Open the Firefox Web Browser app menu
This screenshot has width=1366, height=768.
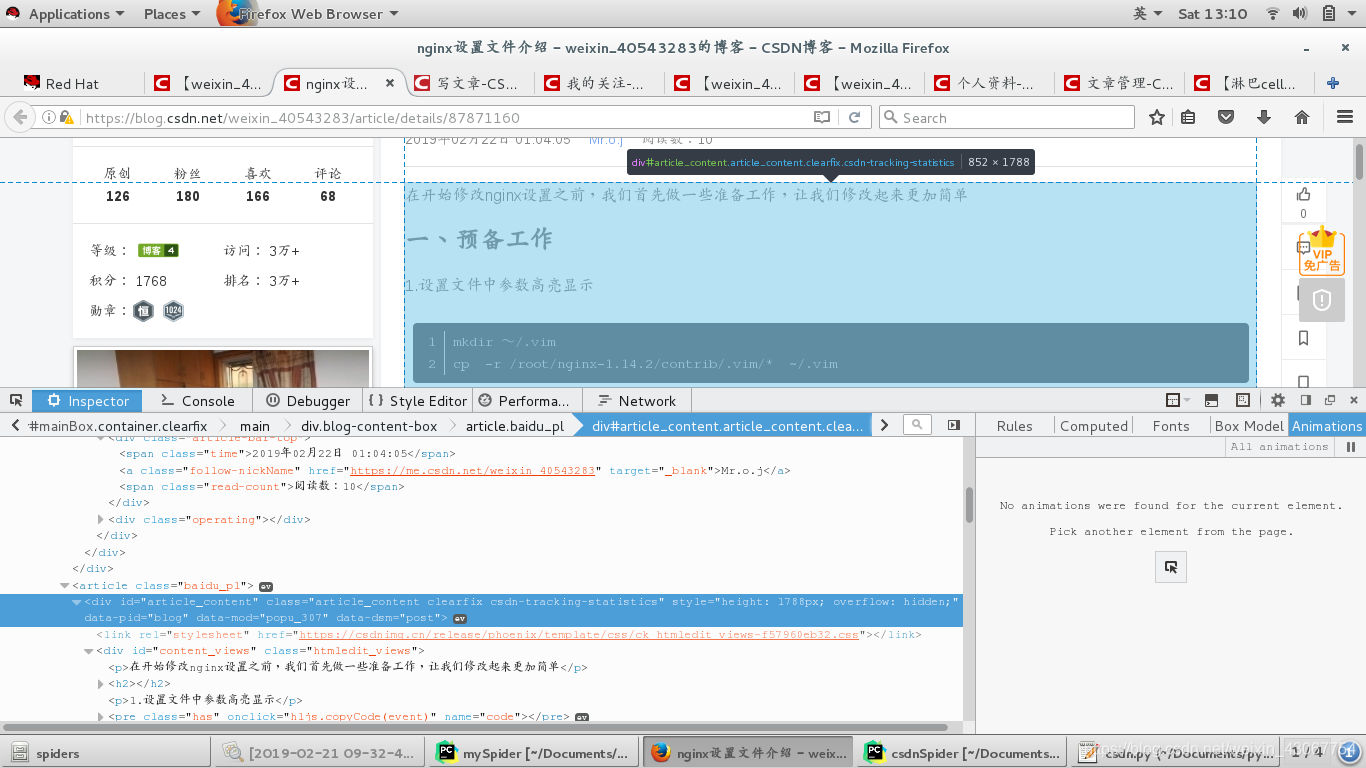click(x=309, y=14)
